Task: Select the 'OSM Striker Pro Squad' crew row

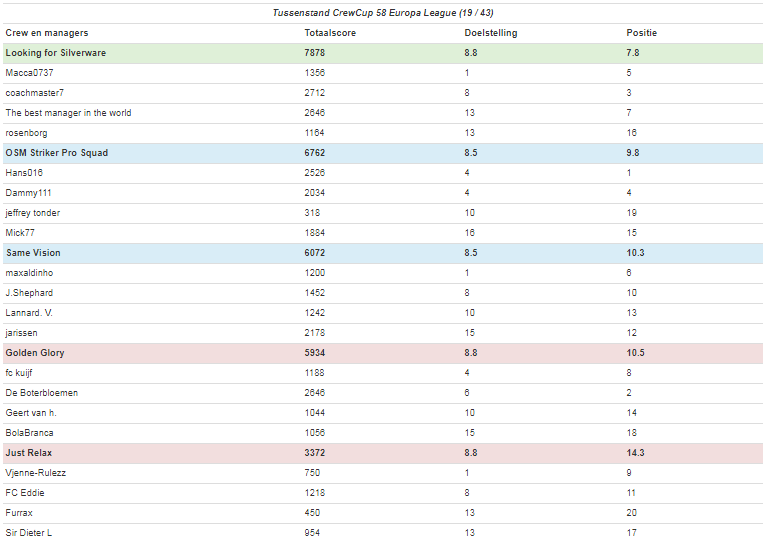Action: 56,153
